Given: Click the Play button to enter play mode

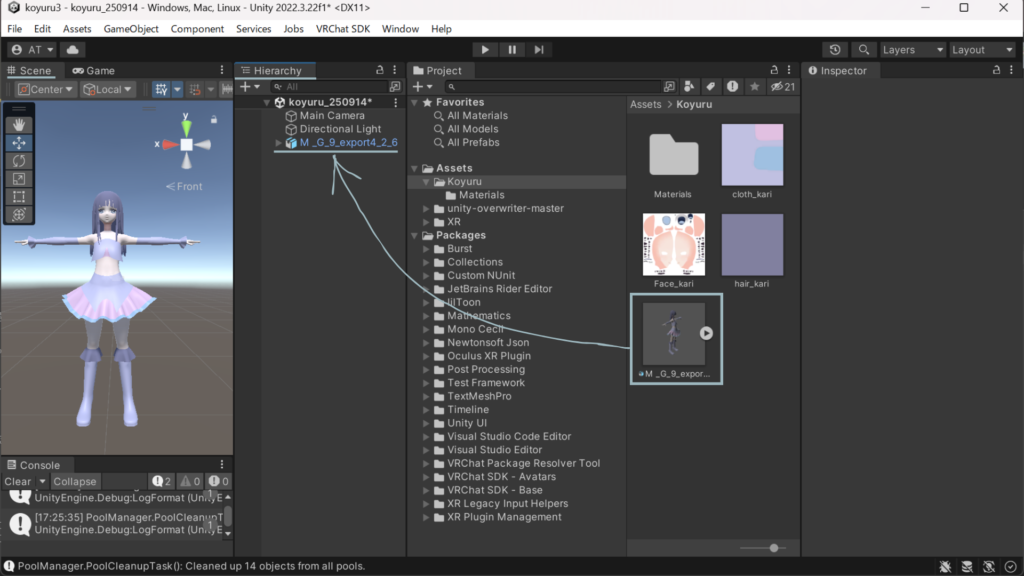Looking at the screenshot, I should tap(485, 49).
